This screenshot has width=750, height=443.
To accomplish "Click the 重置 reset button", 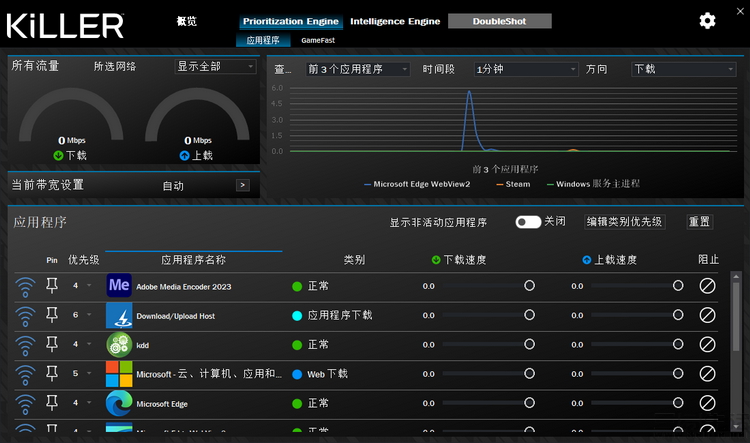I will pyautogui.click(x=700, y=222).
